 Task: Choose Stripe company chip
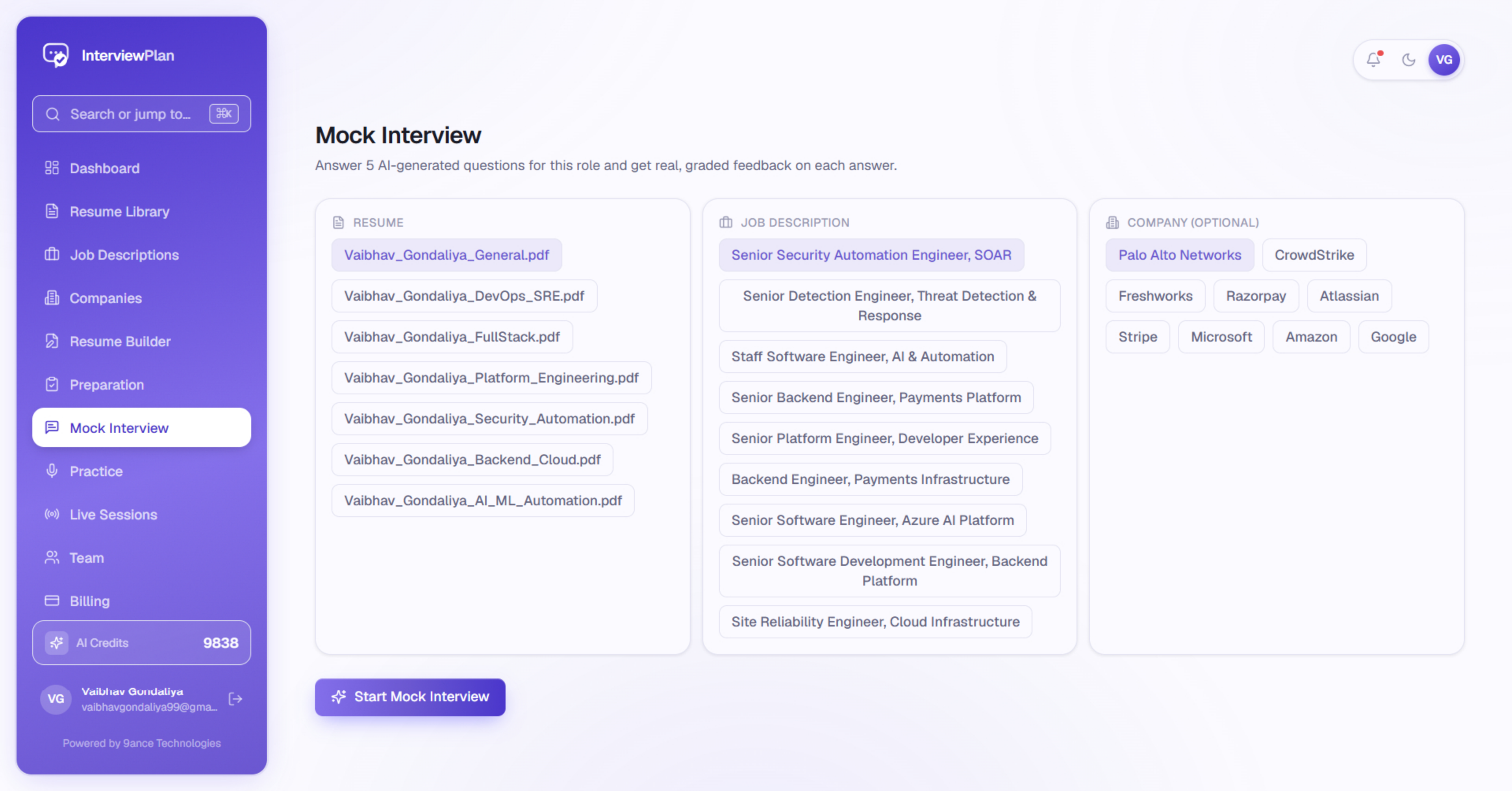pyautogui.click(x=1138, y=337)
